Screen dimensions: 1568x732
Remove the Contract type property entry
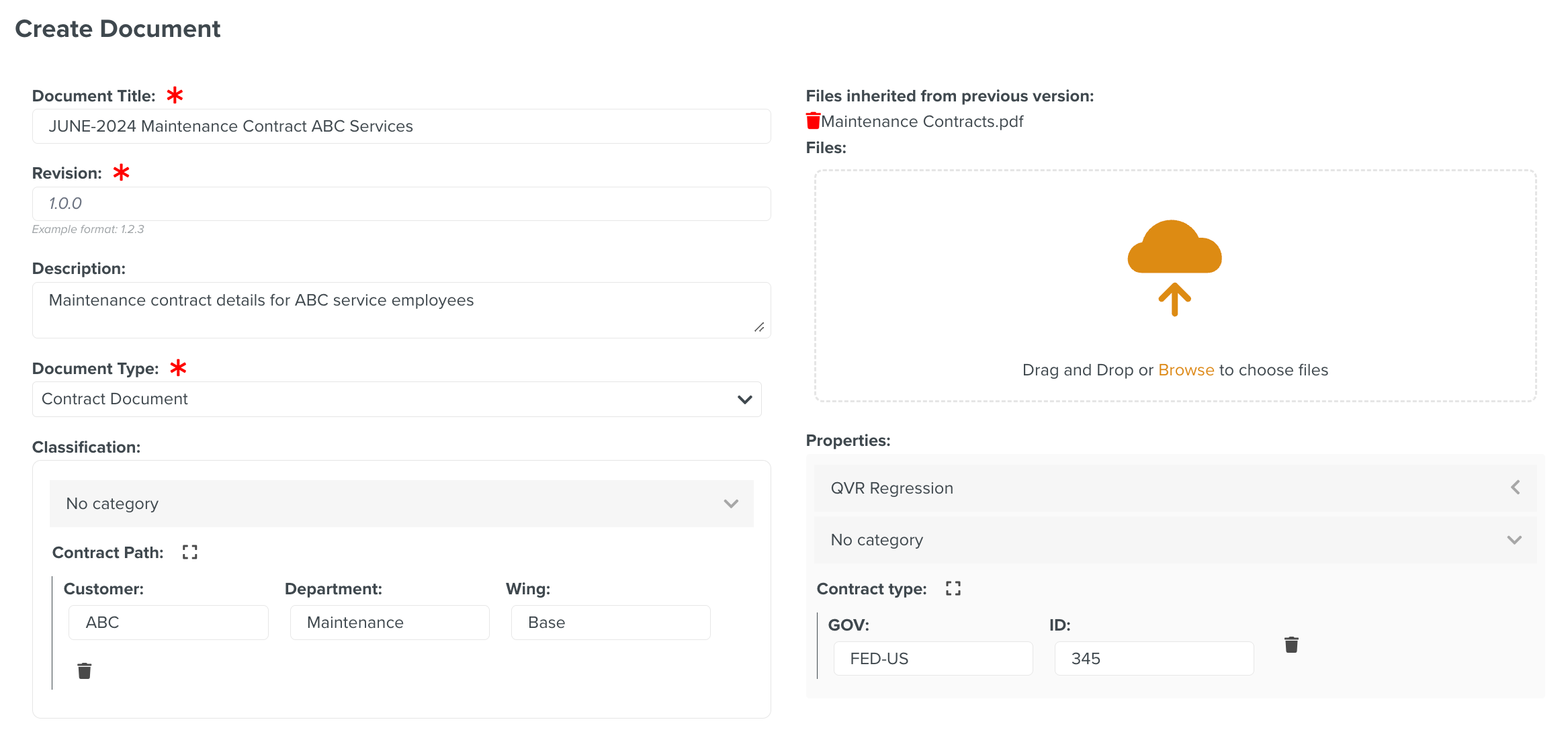tap(1291, 645)
